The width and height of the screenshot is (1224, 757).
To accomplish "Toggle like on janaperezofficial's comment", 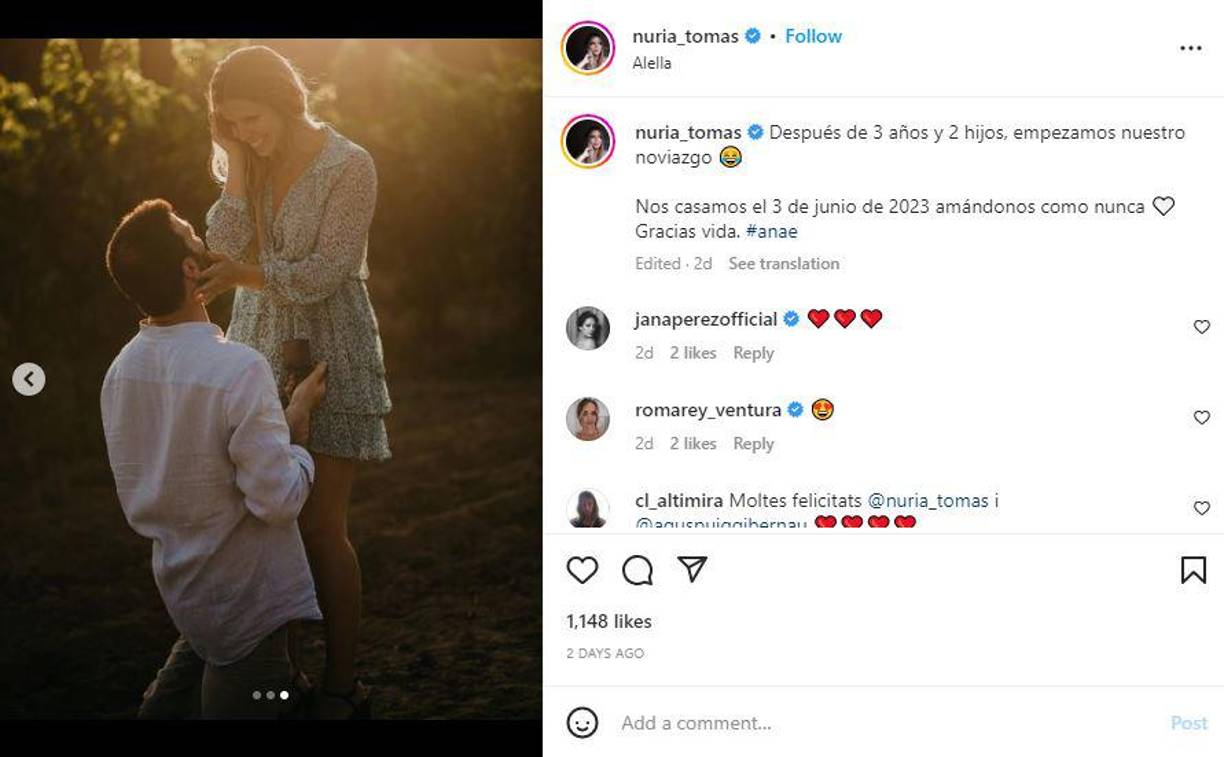I will point(1201,326).
